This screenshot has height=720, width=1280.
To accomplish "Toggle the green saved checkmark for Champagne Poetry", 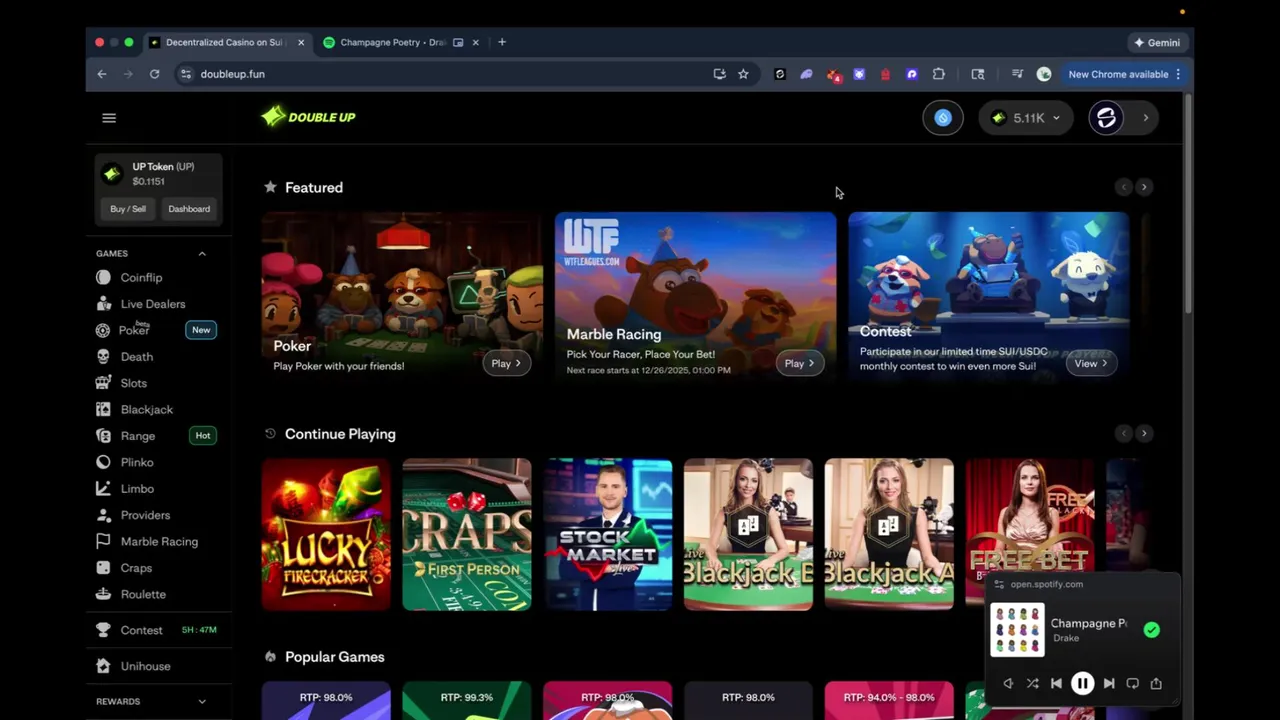I will (x=1152, y=630).
